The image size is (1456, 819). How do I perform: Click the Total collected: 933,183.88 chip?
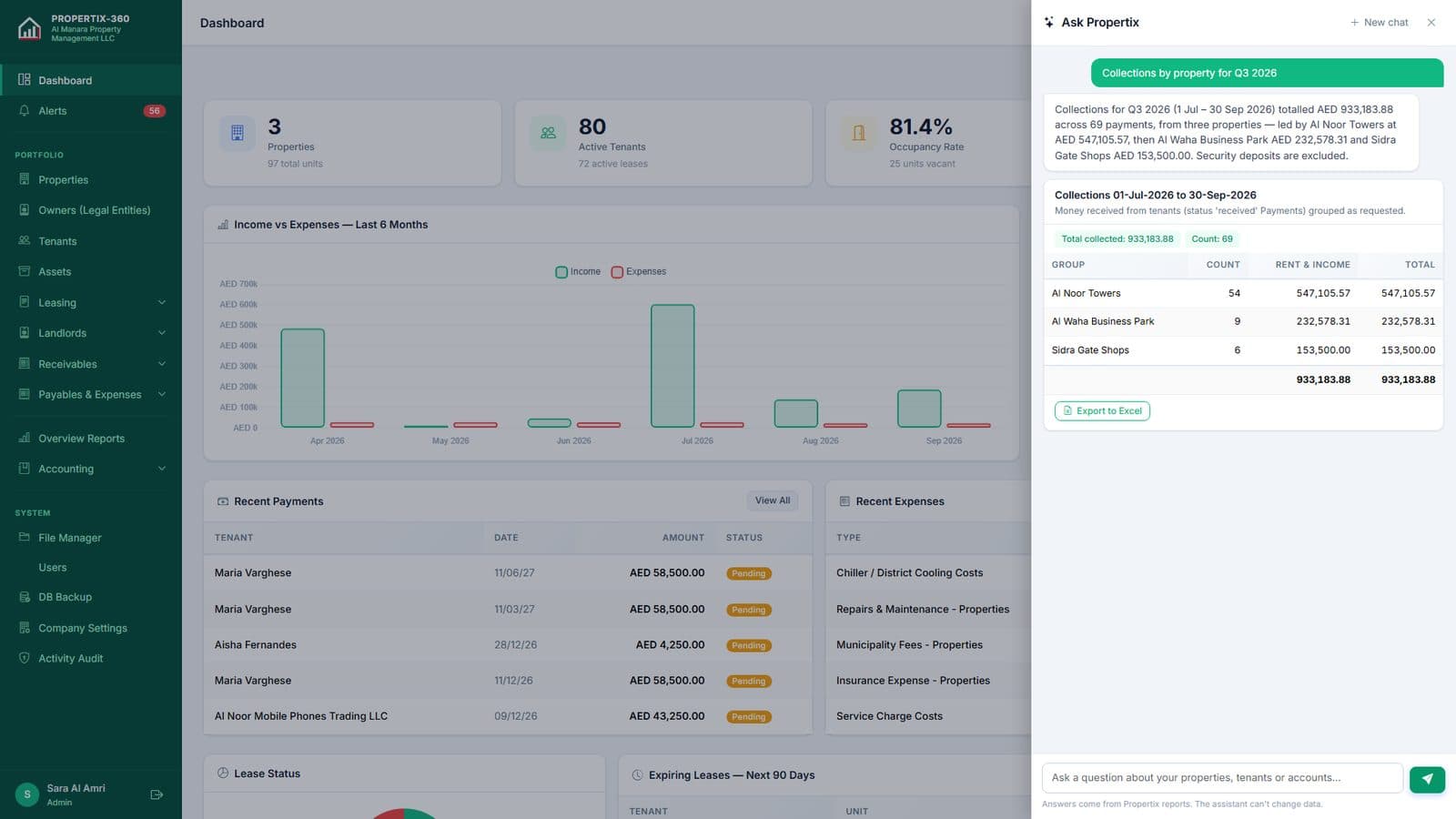(1117, 239)
